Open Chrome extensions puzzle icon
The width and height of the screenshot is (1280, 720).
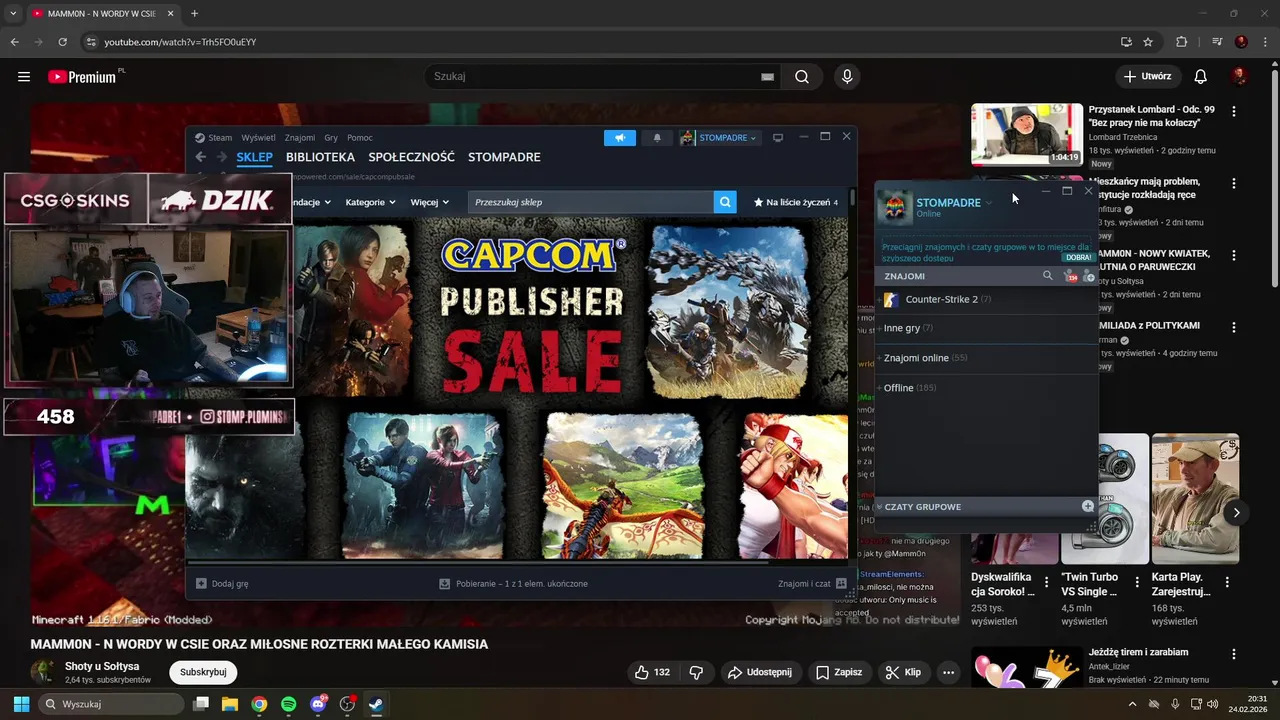(1181, 42)
